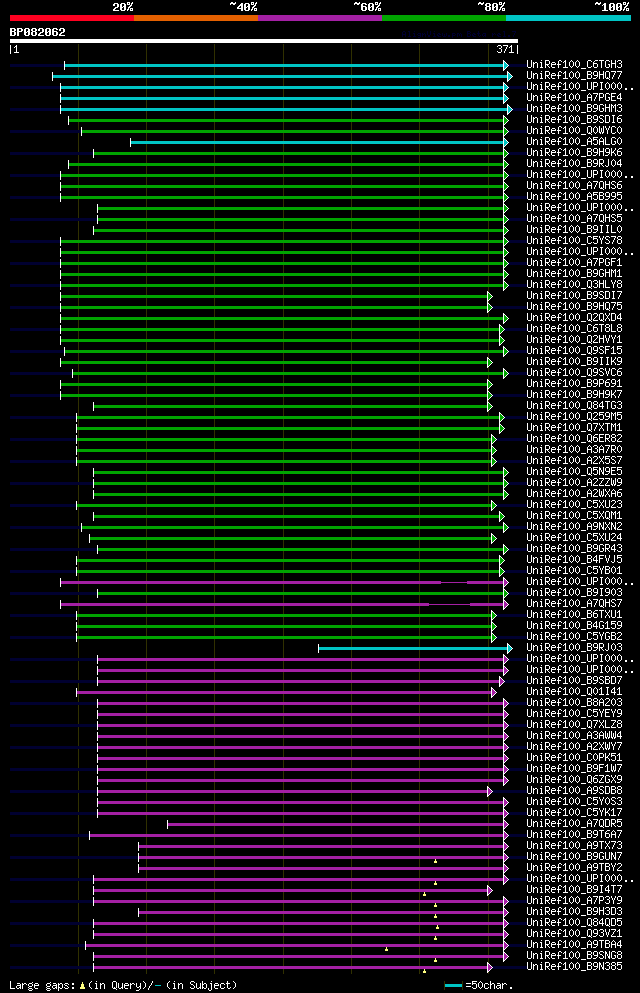Open hit UniRef100_C6TGH3
This screenshot has width=640, height=993.
click(x=574, y=65)
